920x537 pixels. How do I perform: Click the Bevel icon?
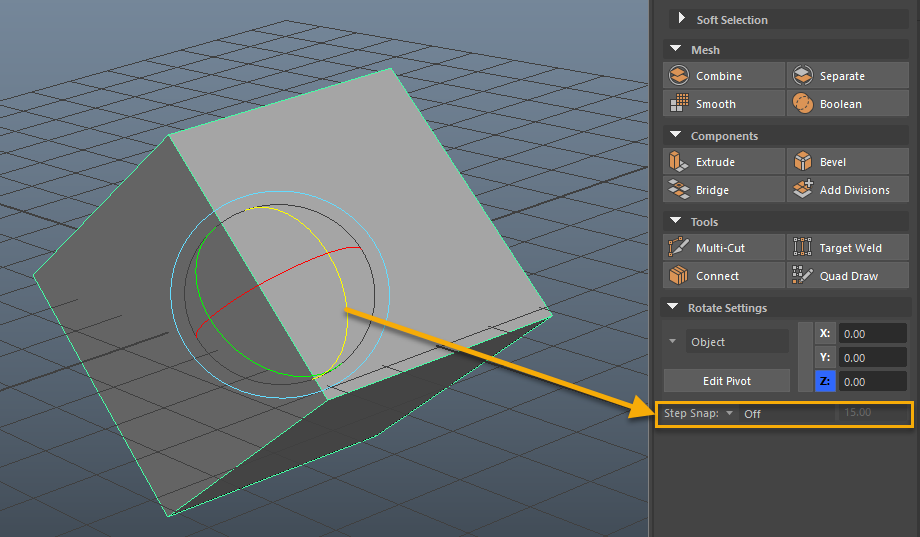coord(803,161)
